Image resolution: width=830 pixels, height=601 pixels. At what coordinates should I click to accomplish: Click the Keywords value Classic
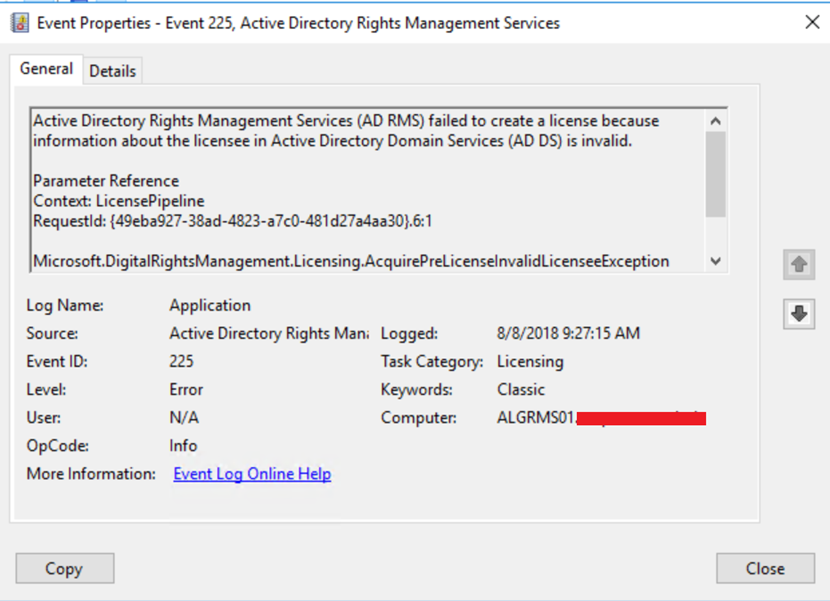click(521, 389)
